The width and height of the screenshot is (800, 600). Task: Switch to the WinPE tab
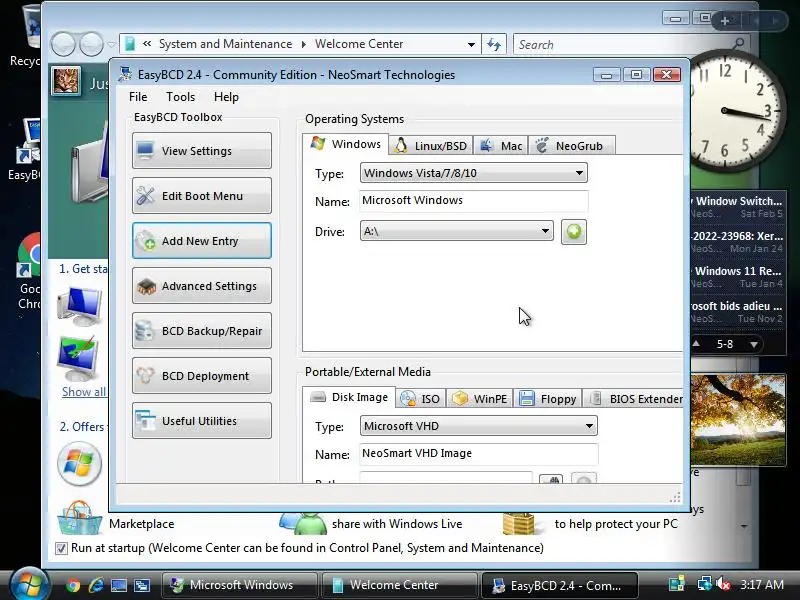point(480,399)
